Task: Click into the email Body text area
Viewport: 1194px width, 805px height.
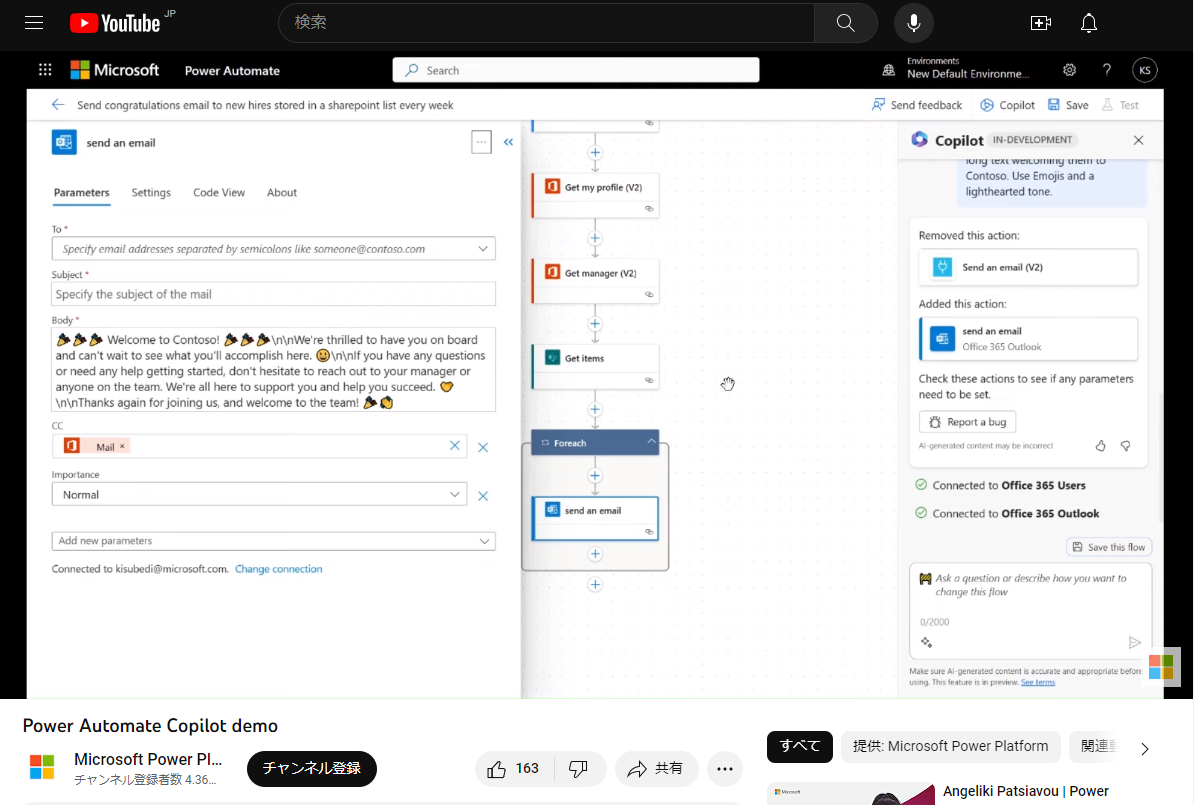Action: (x=273, y=370)
